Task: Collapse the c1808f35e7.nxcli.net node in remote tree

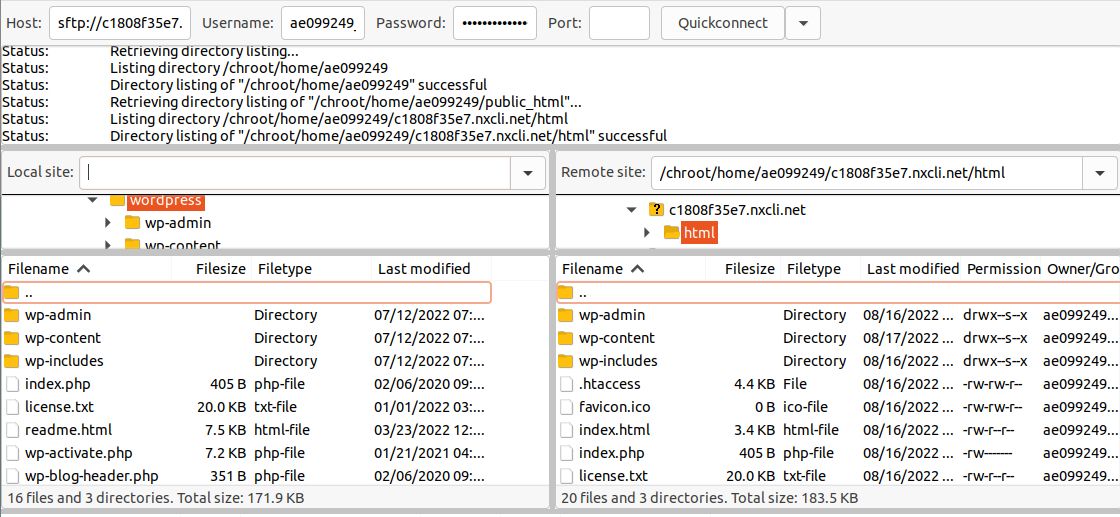Action: click(631, 210)
